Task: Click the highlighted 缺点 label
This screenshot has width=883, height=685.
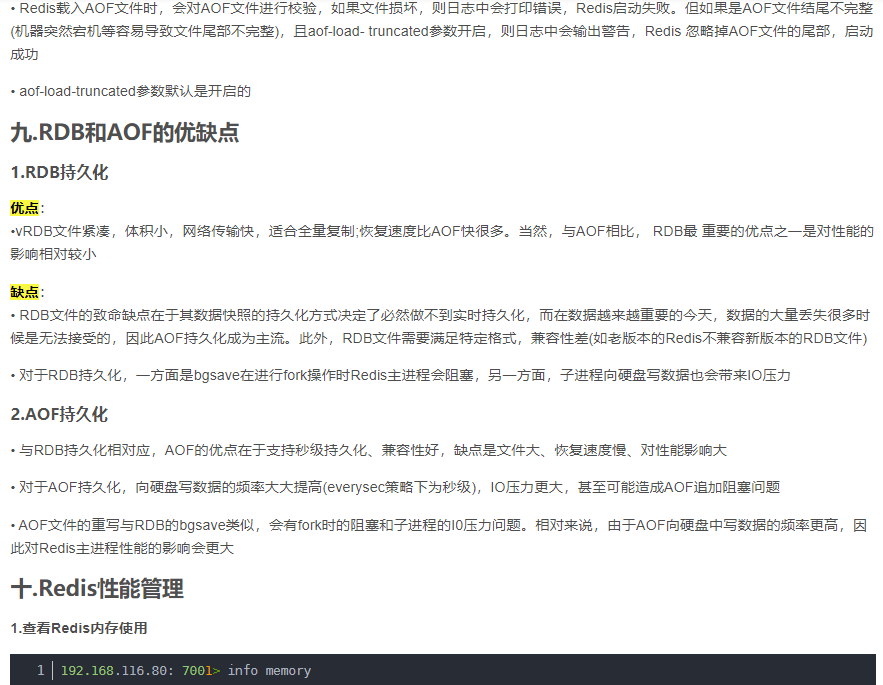Action: coord(25,292)
